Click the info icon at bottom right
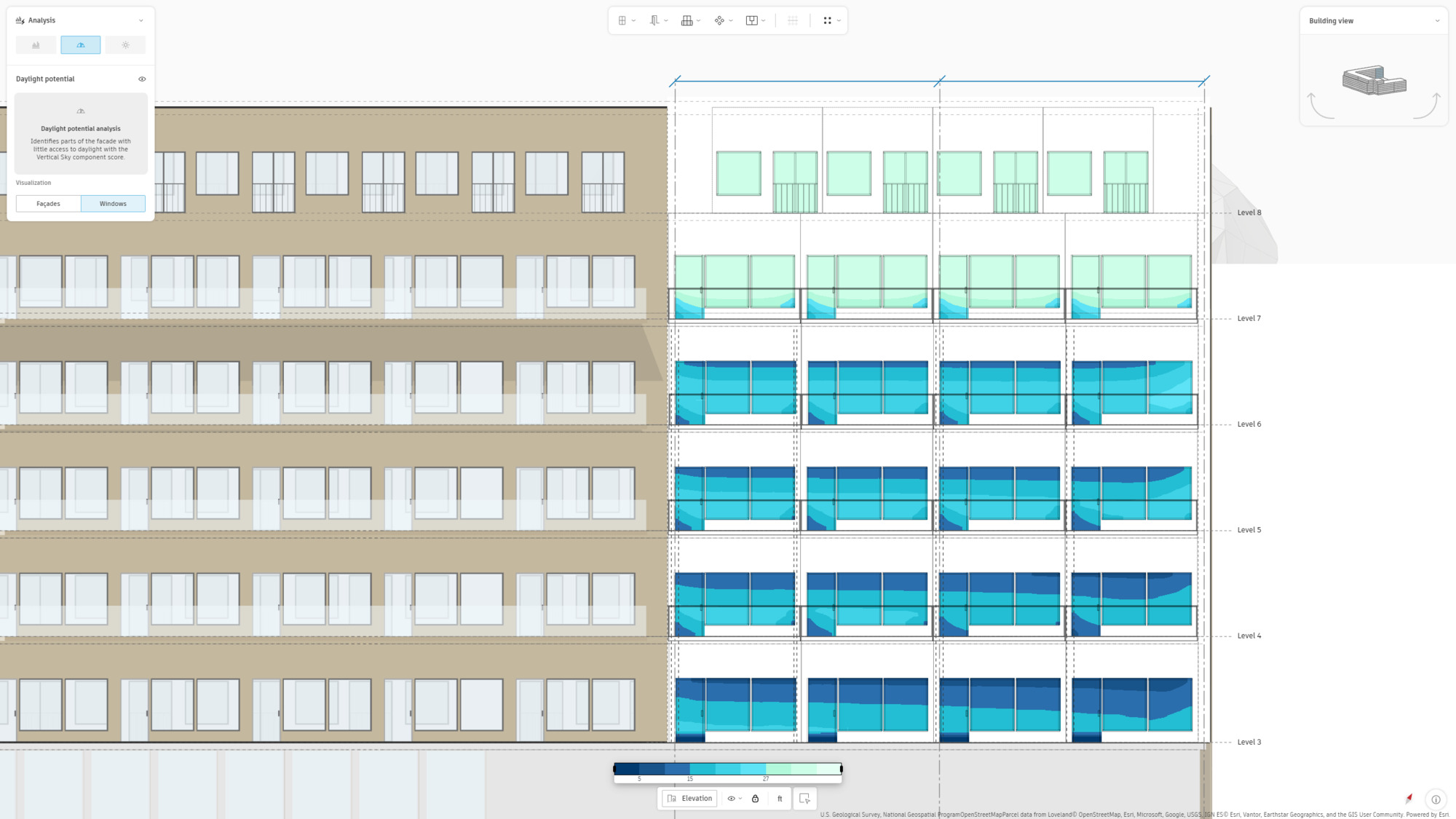 (x=1435, y=799)
